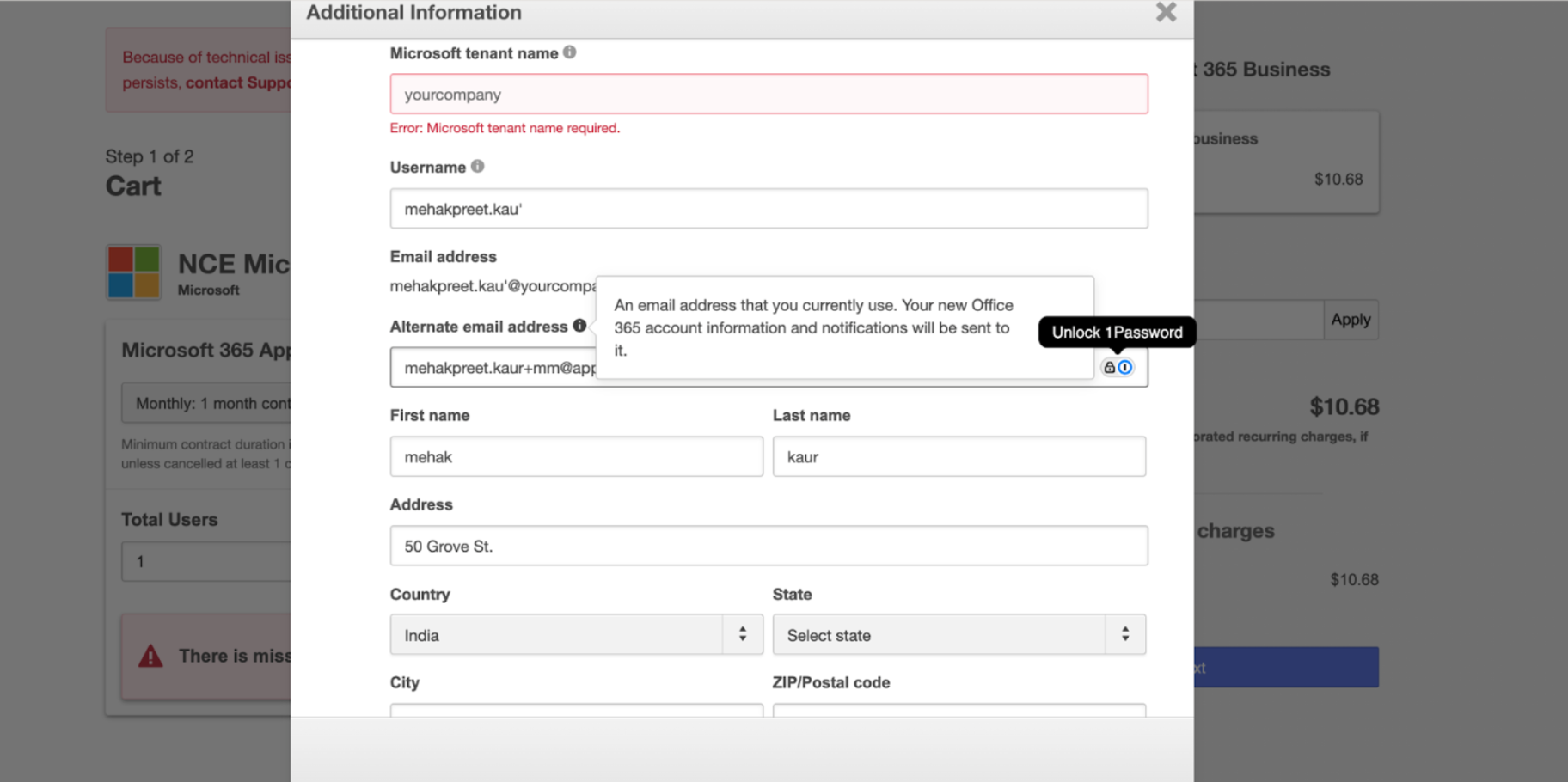Open the Select state dropdown
The height and width of the screenshot is (782, 1568).
(958, 635)
